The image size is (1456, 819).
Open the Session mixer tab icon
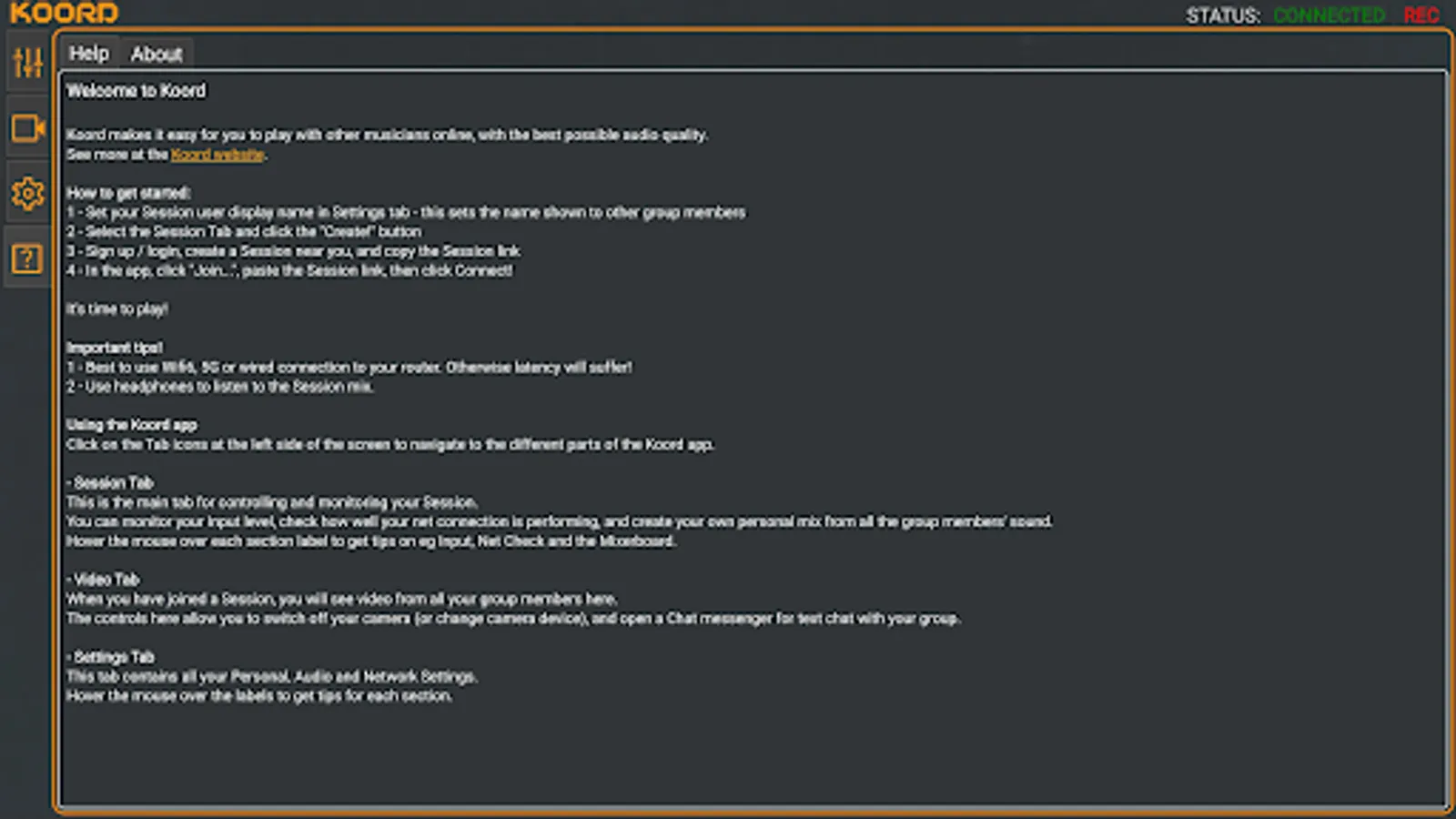(27, 63)
